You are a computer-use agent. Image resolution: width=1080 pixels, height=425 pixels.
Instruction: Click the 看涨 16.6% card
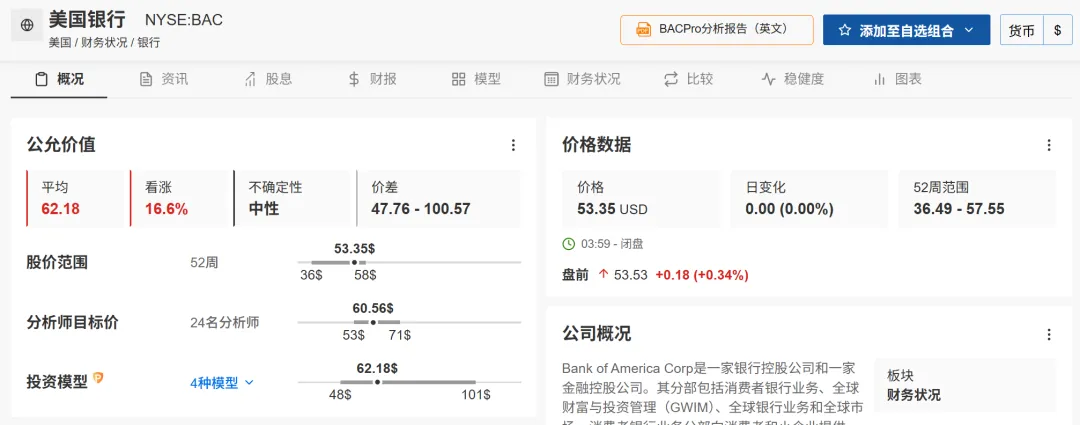[x=179, y=198]
